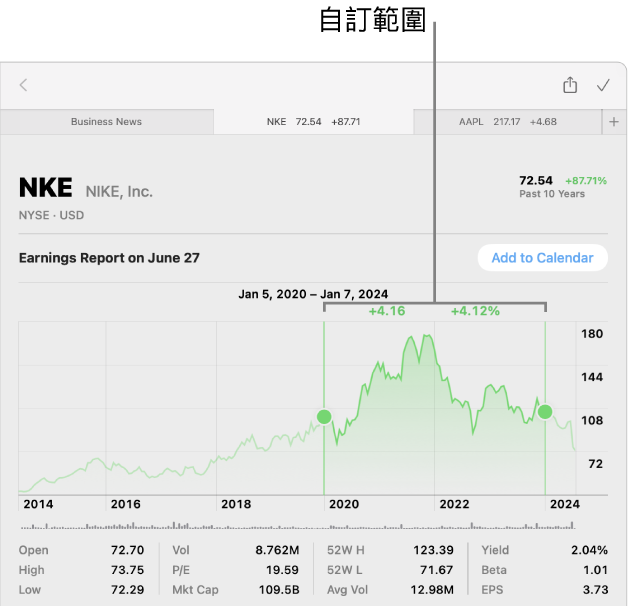Click the NKE ticker heading
Image resolution: width=630 pixels, height=606 pixels.
[46, 188]
